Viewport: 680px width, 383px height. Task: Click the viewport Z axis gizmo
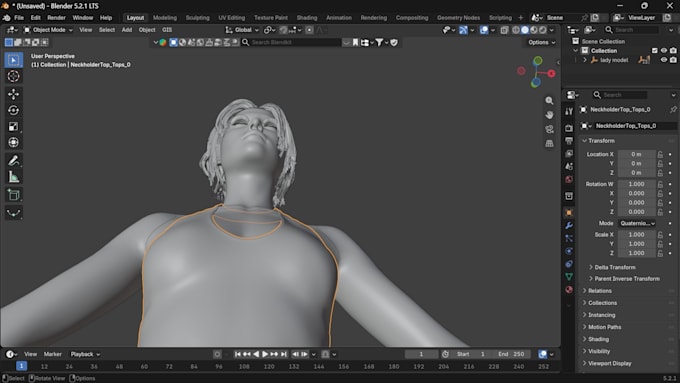click(536, 82)
